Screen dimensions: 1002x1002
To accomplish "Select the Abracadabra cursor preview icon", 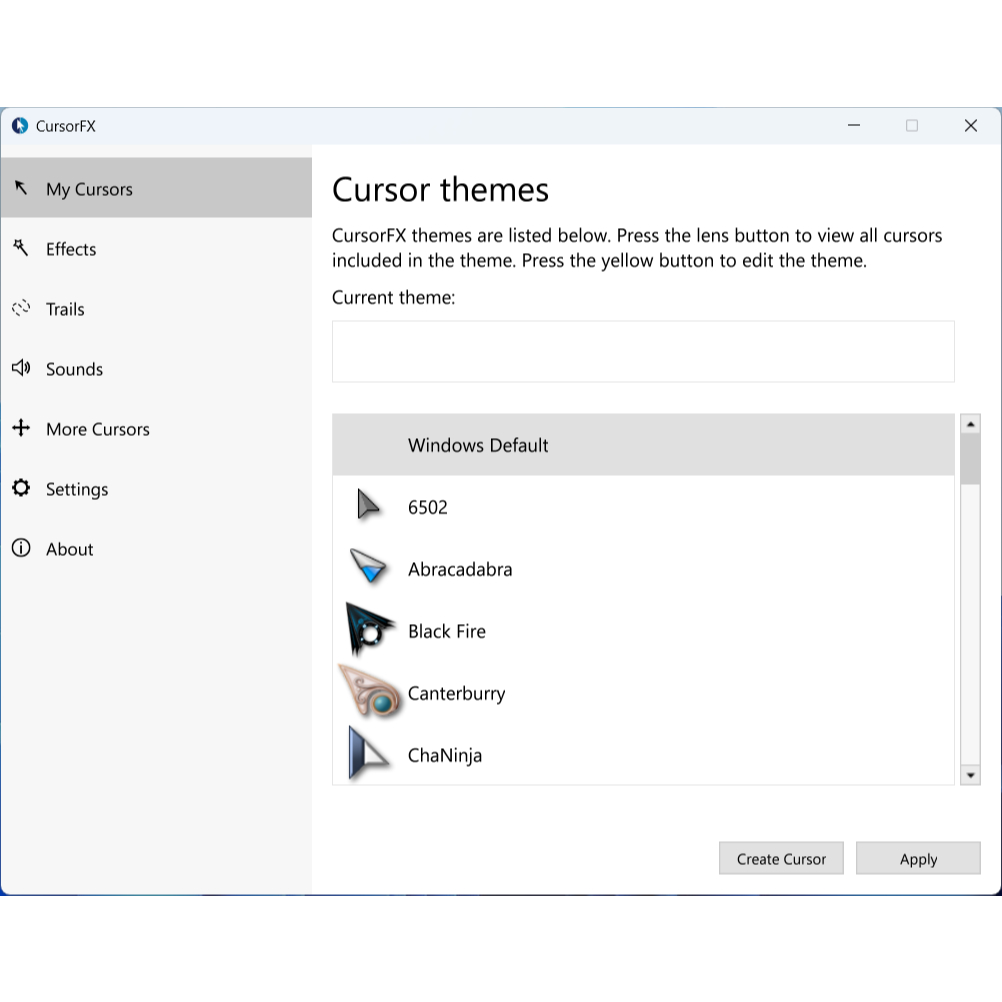I will point(368,567).
